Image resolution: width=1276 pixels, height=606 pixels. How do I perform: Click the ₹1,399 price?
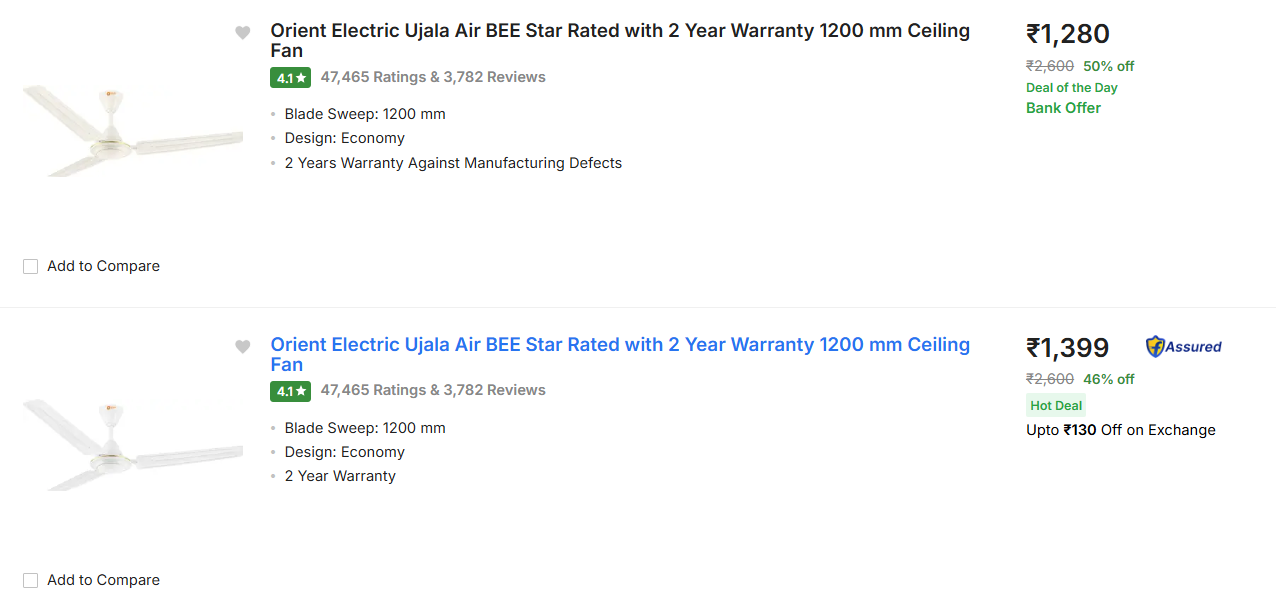(1067, 348)
